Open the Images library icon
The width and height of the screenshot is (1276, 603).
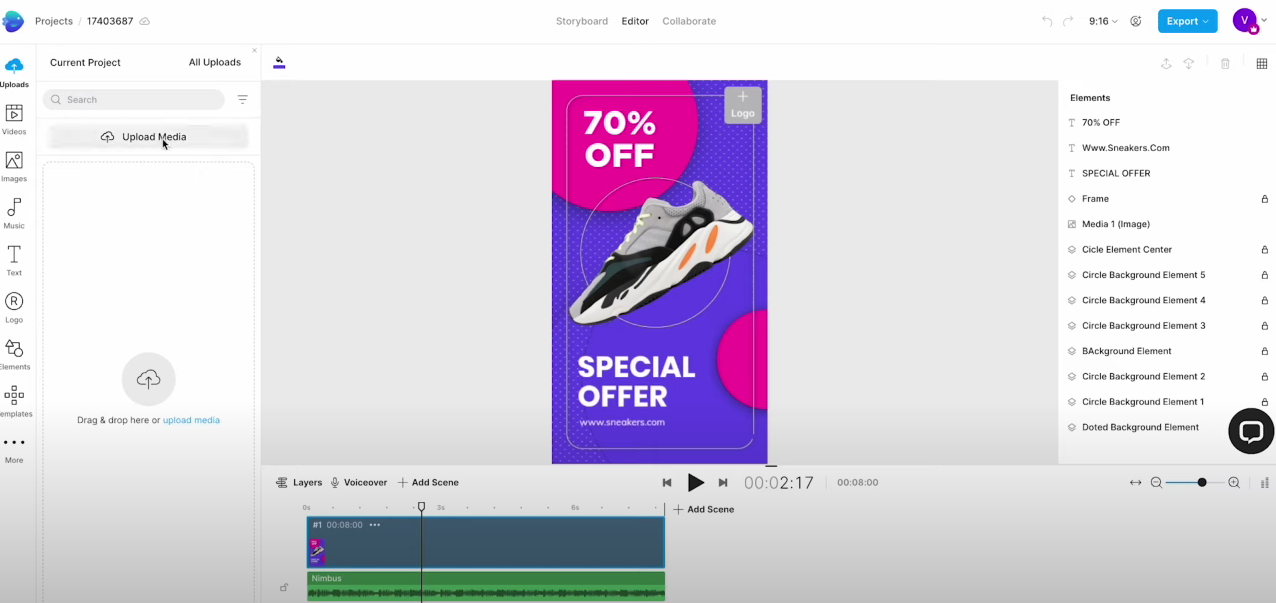click(14, 167)
